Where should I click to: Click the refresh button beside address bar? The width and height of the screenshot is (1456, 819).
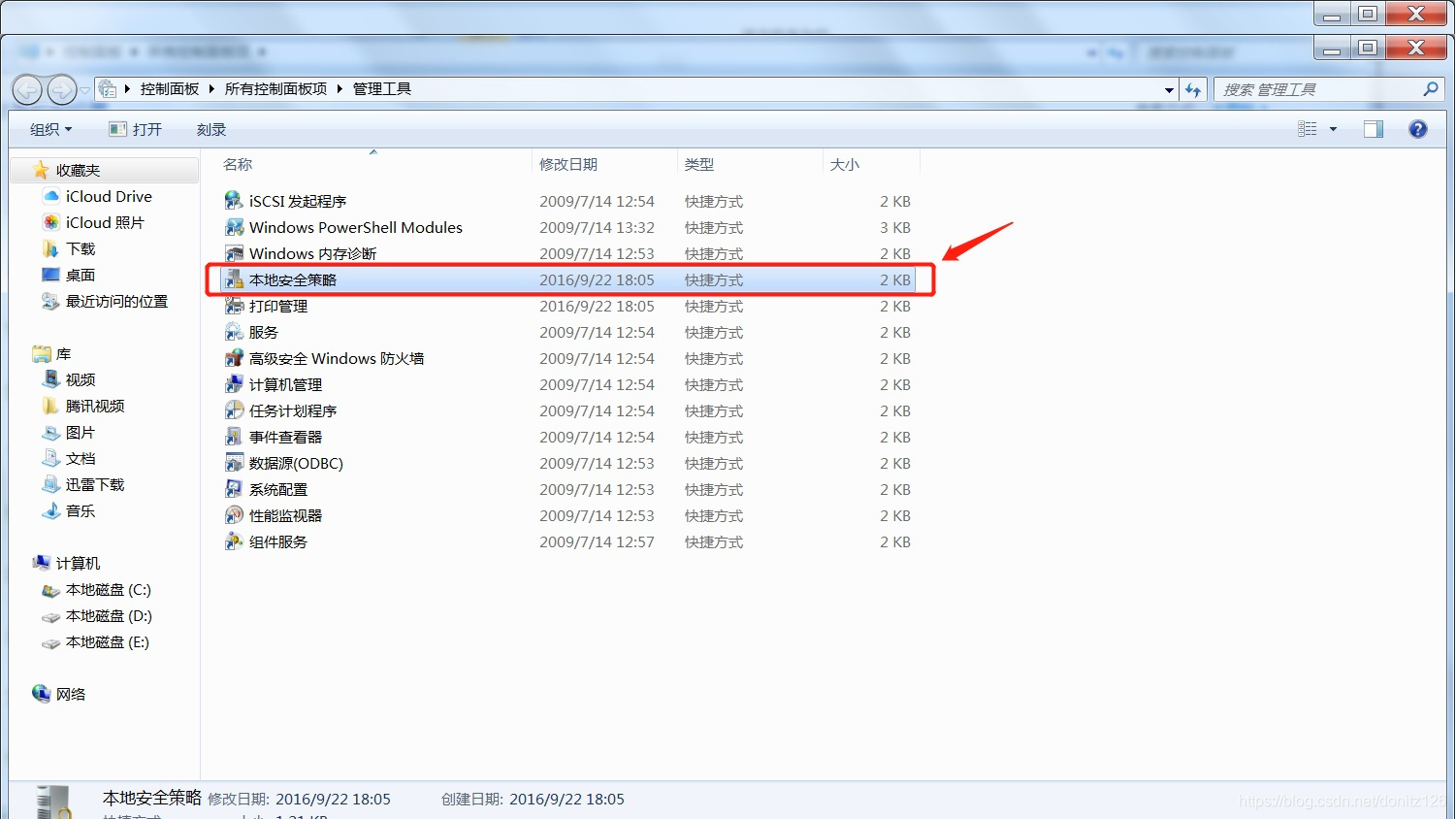pyautogui.click(x=1193, y=89)
